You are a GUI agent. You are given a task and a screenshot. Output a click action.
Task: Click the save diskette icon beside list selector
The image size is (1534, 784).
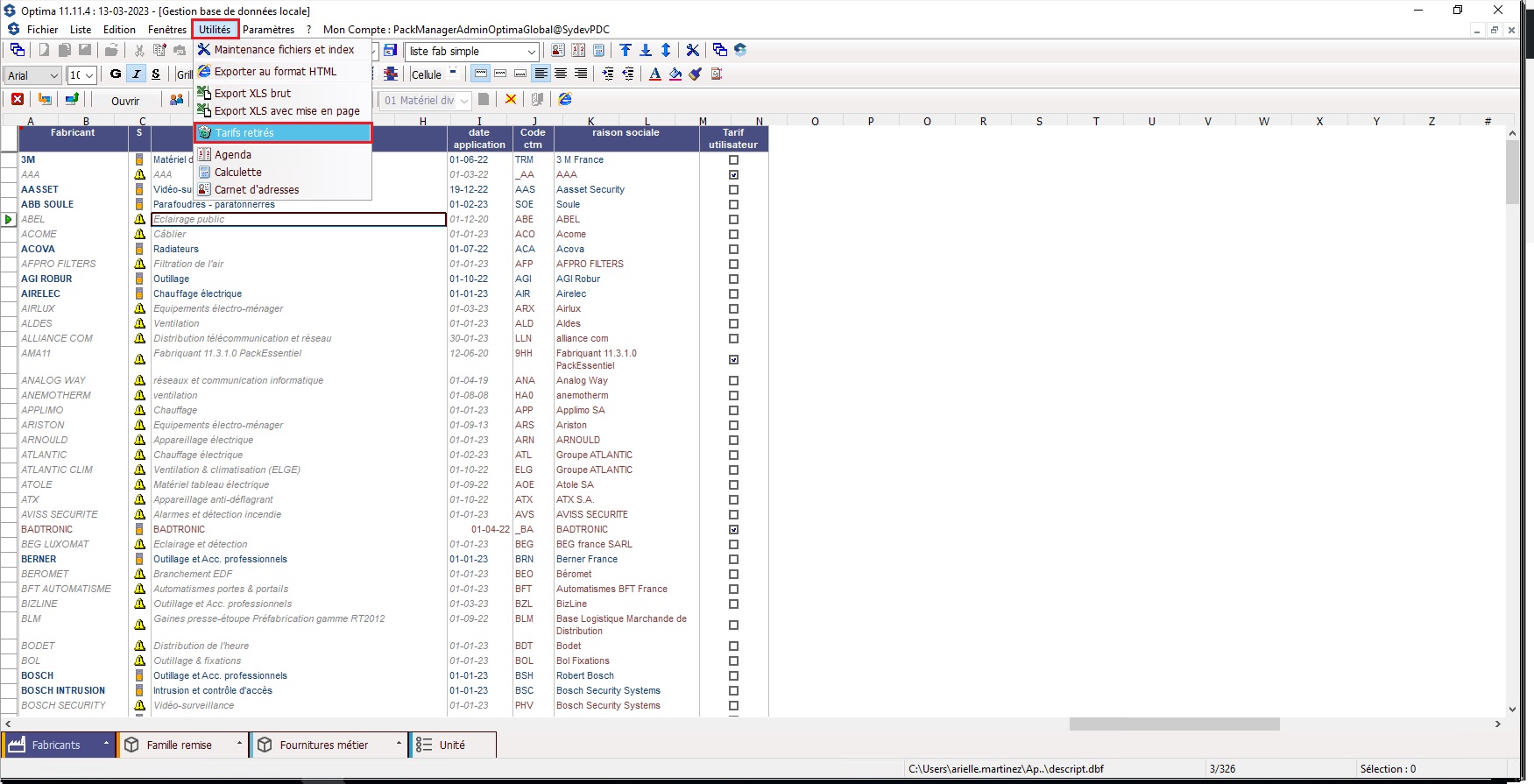(391, 51)
